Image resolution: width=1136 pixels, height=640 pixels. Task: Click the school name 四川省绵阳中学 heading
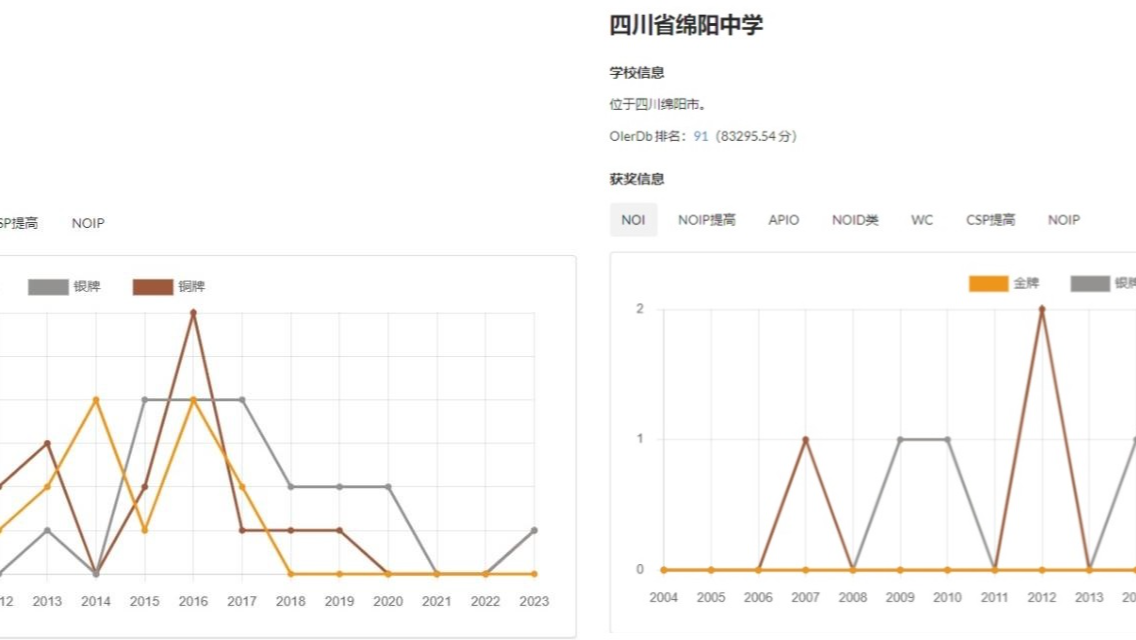click(x=688, y=24)
